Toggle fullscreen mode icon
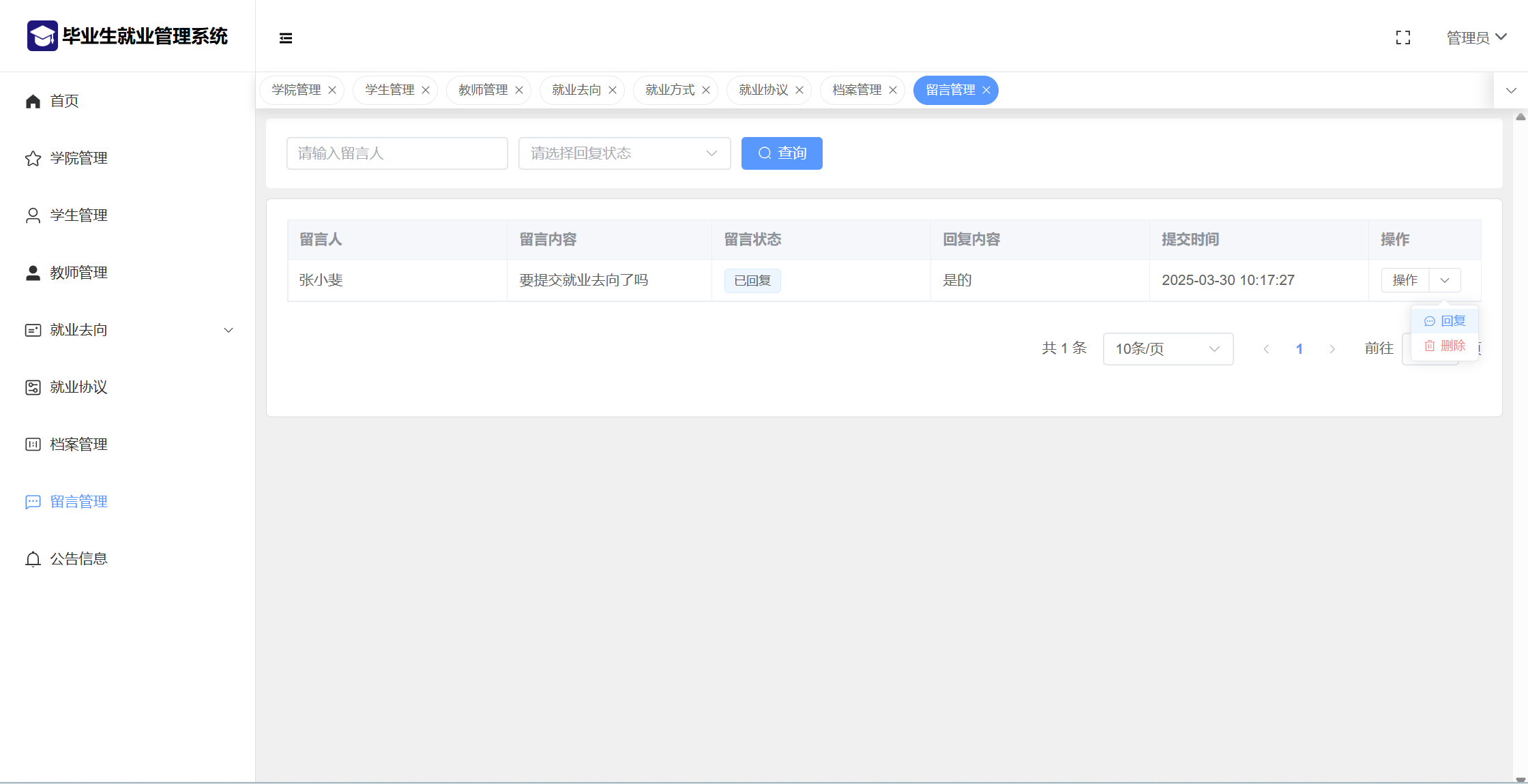1528x784 pixels. click(1403, 38)
